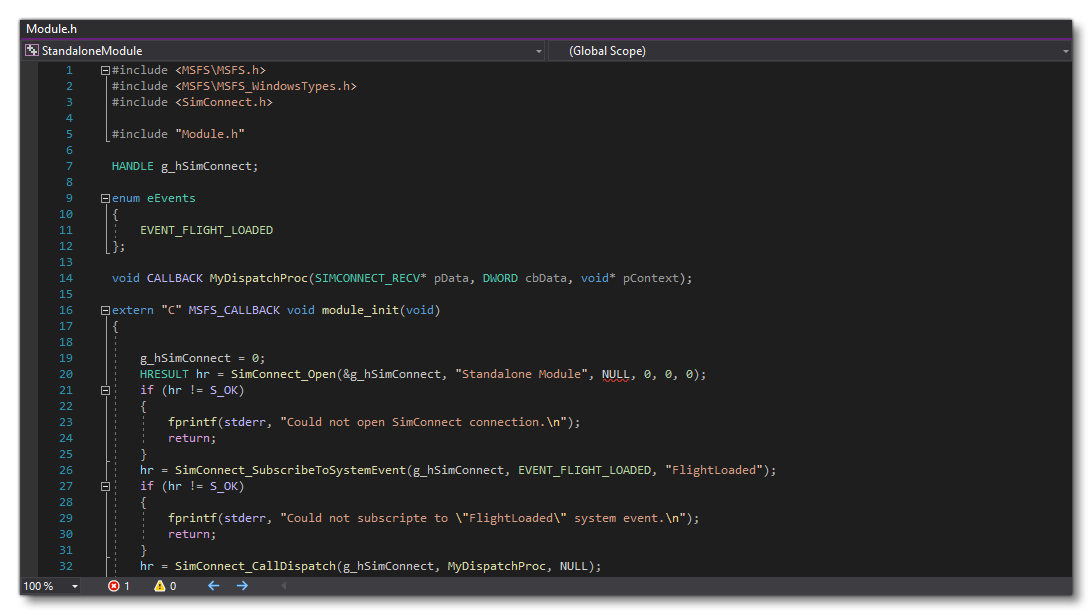This screenshot has width=1092, height=615.
Task: Click the error count showing 1
Action: tap(126, 587)
